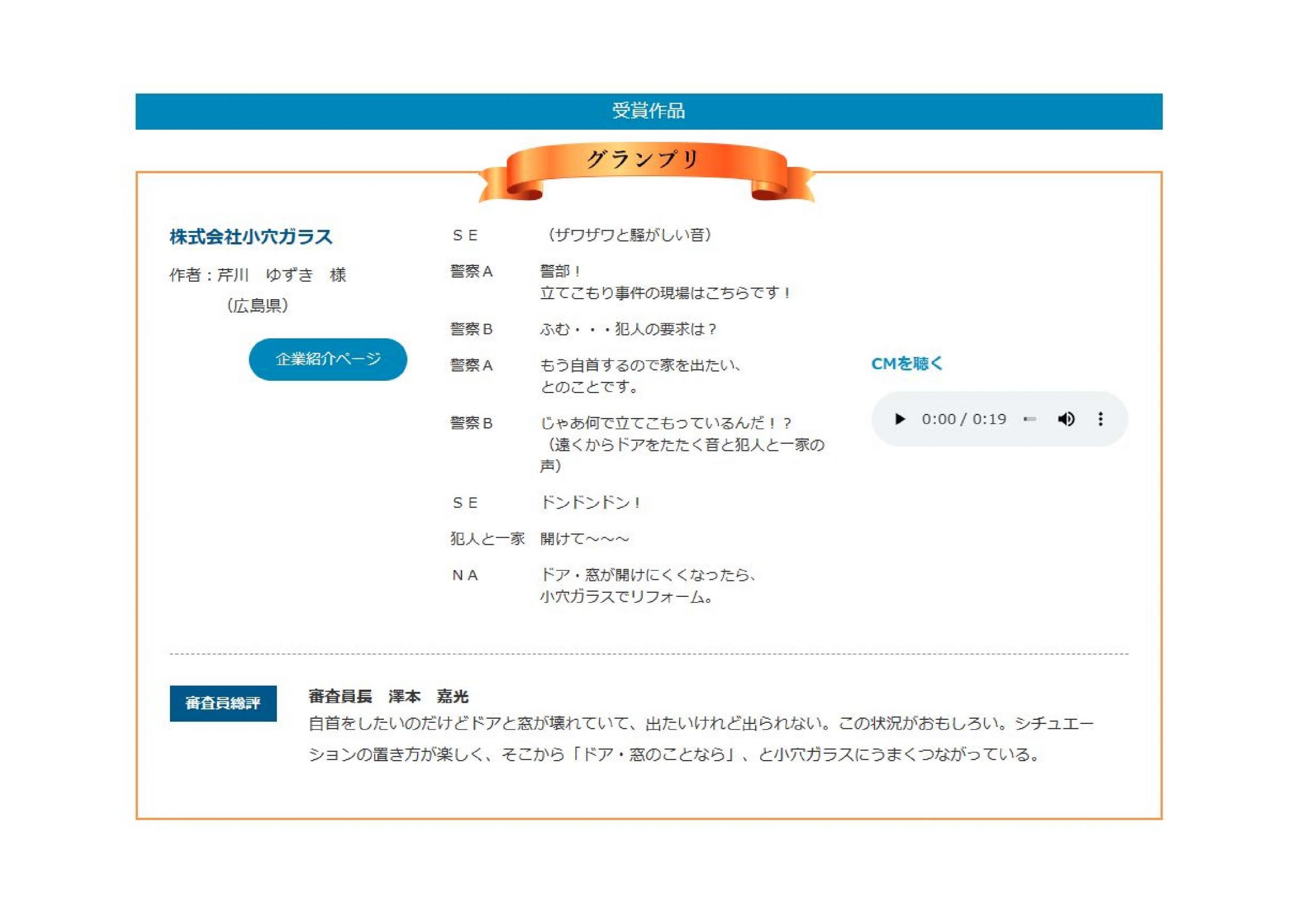The height and width of the screenshot is (924, 1307).
Task: Click the company name 株式会社小穴ガラス
Action: click(251, 237)
